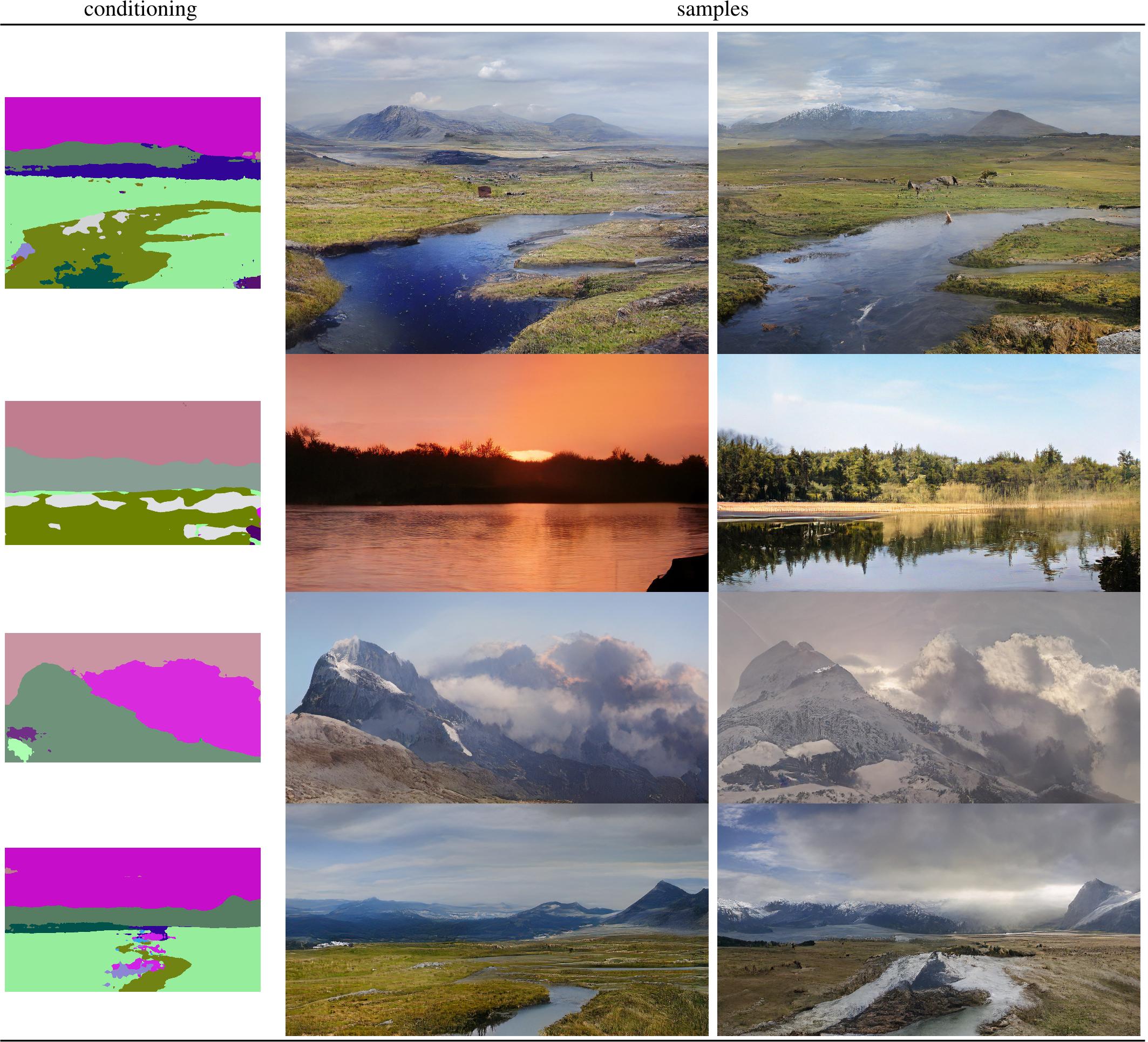
Task: Open the snowy ridge plain sample
Action: click(928, 919)
